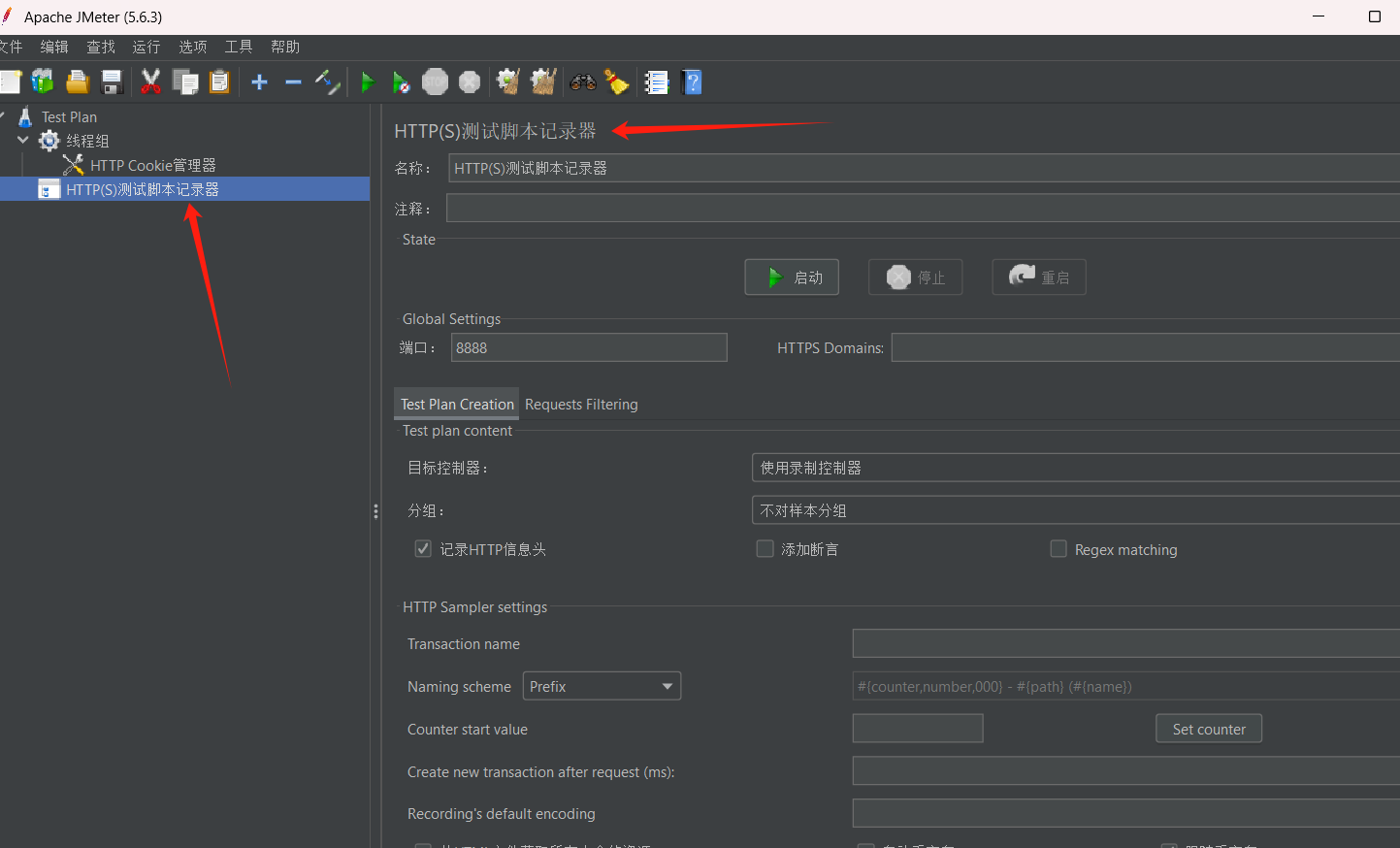1400x848 pixels.
Task: Click the 停止 stop button
Action: pyautogui.click(x=915, y=277)
